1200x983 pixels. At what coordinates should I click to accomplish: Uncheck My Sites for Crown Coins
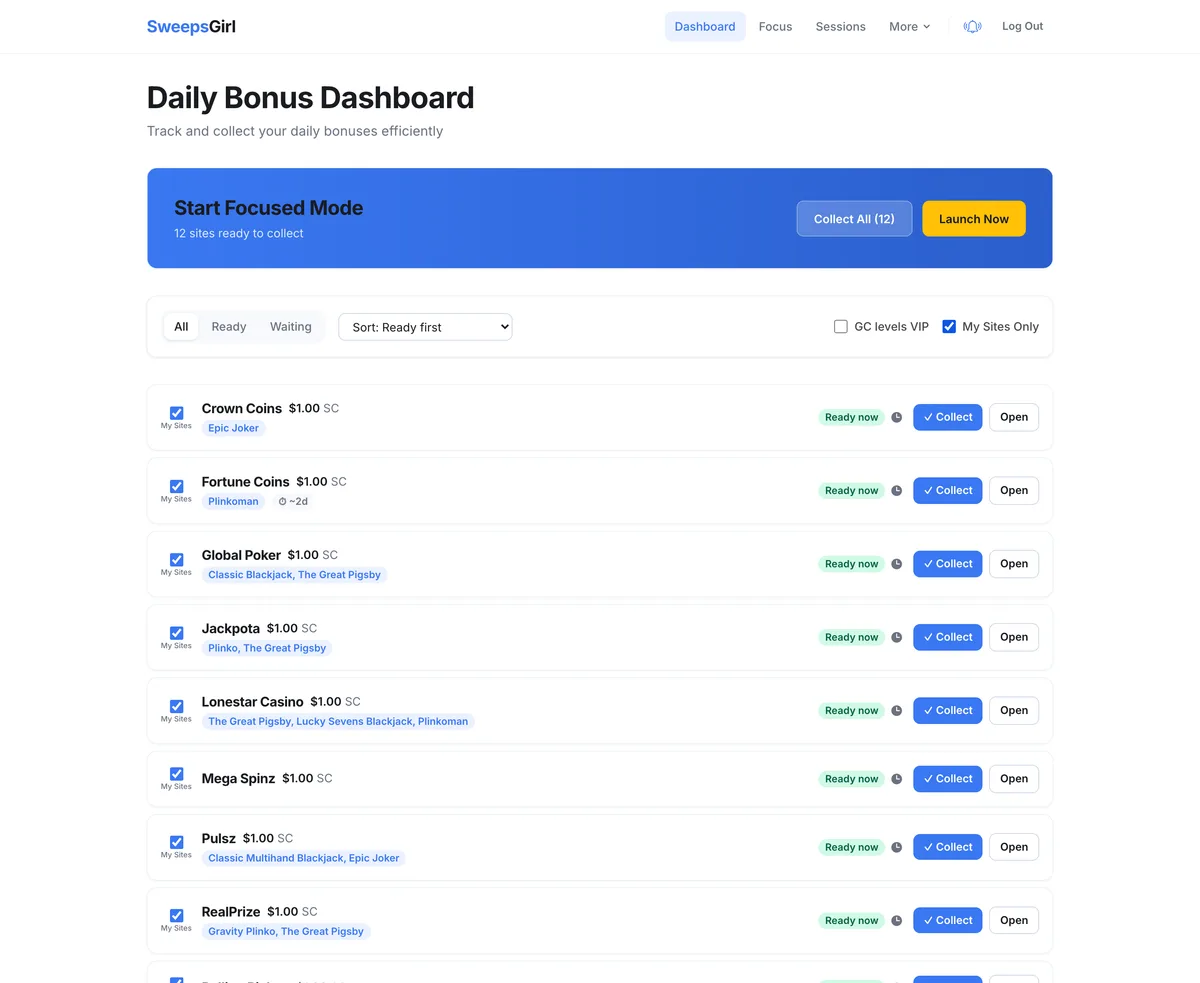[x=177, y=413]
